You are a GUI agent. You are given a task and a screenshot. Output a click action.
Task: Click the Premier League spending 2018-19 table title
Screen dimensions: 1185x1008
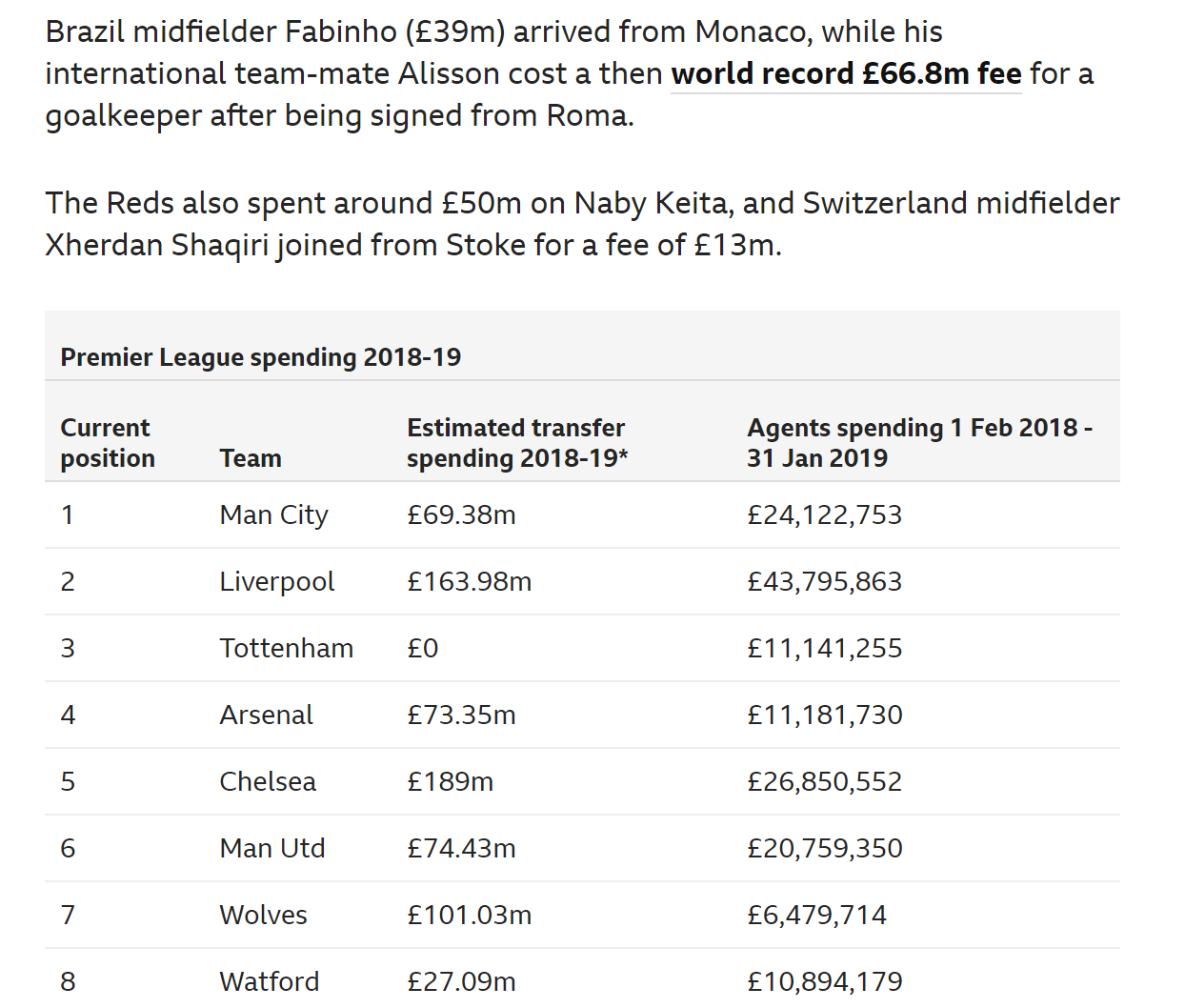pyautogui.click(x=260, y=357)
